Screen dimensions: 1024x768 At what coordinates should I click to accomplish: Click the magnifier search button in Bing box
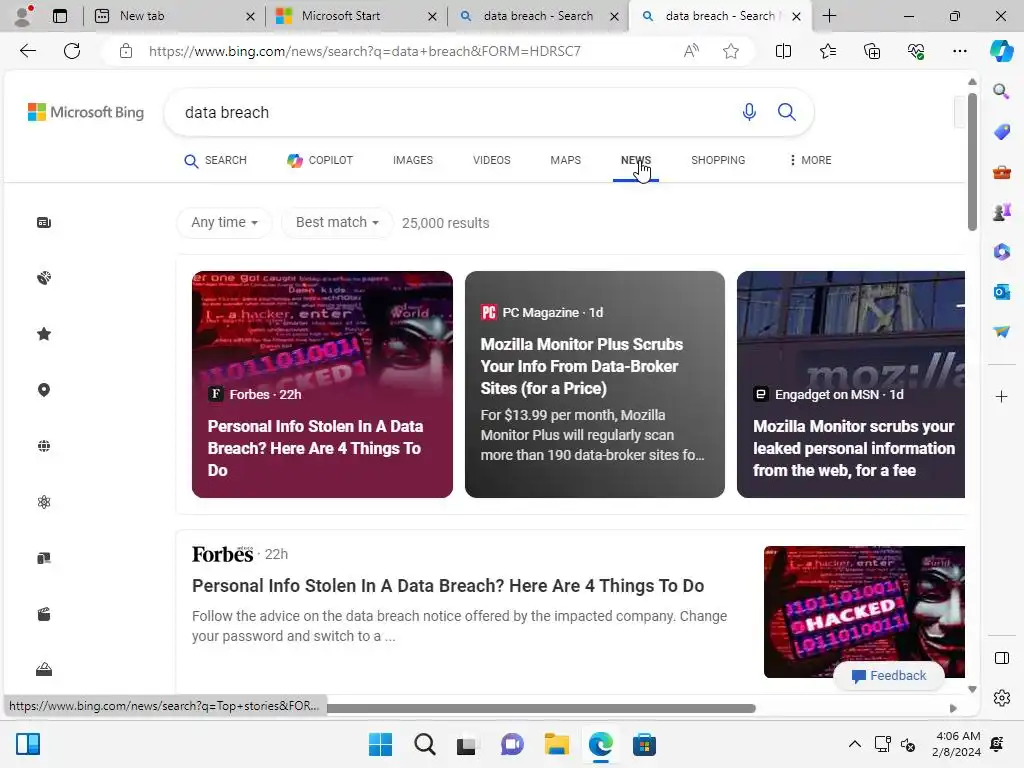(786, 112)
